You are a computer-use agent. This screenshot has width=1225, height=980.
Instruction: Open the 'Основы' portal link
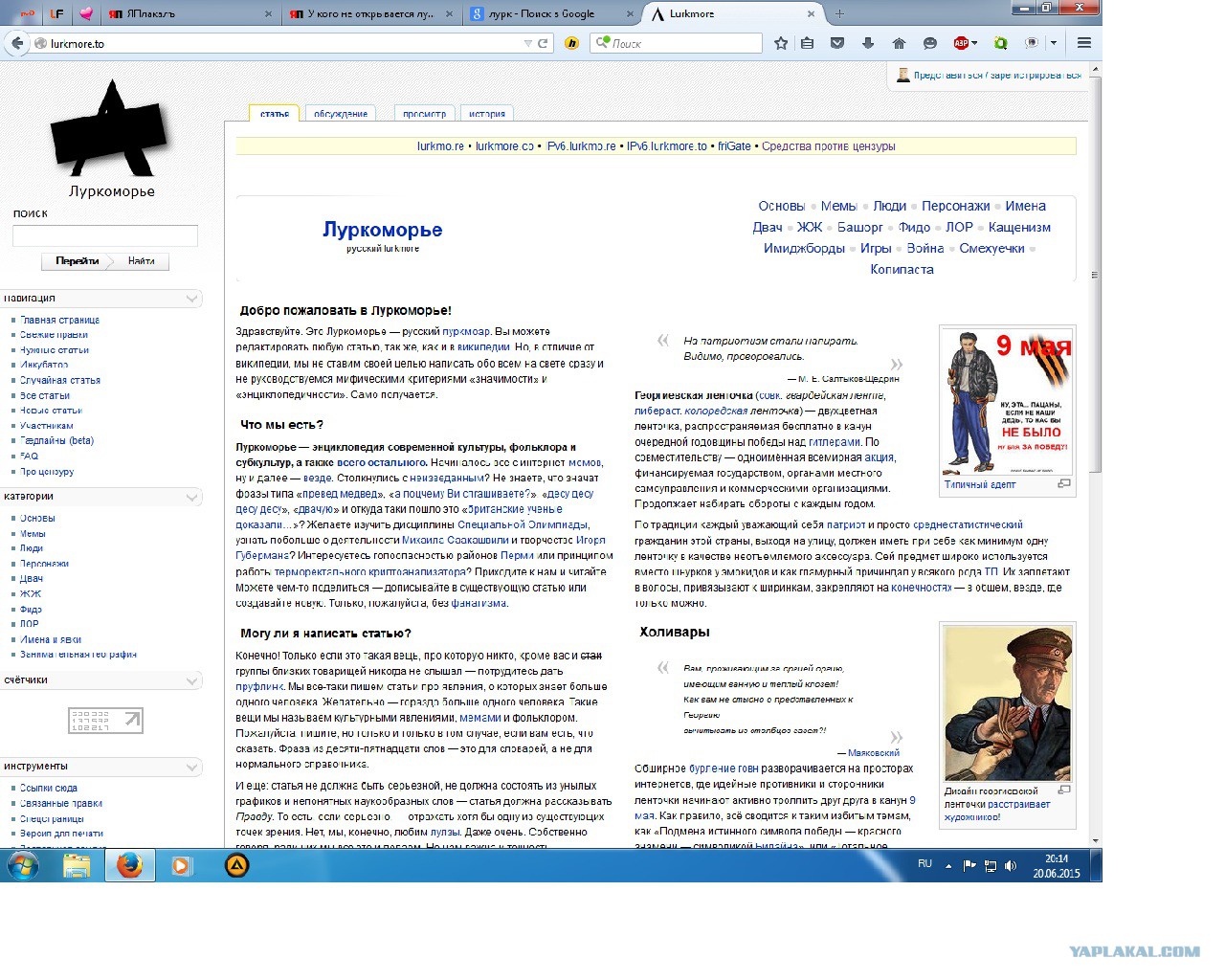[x=782, y=206]
